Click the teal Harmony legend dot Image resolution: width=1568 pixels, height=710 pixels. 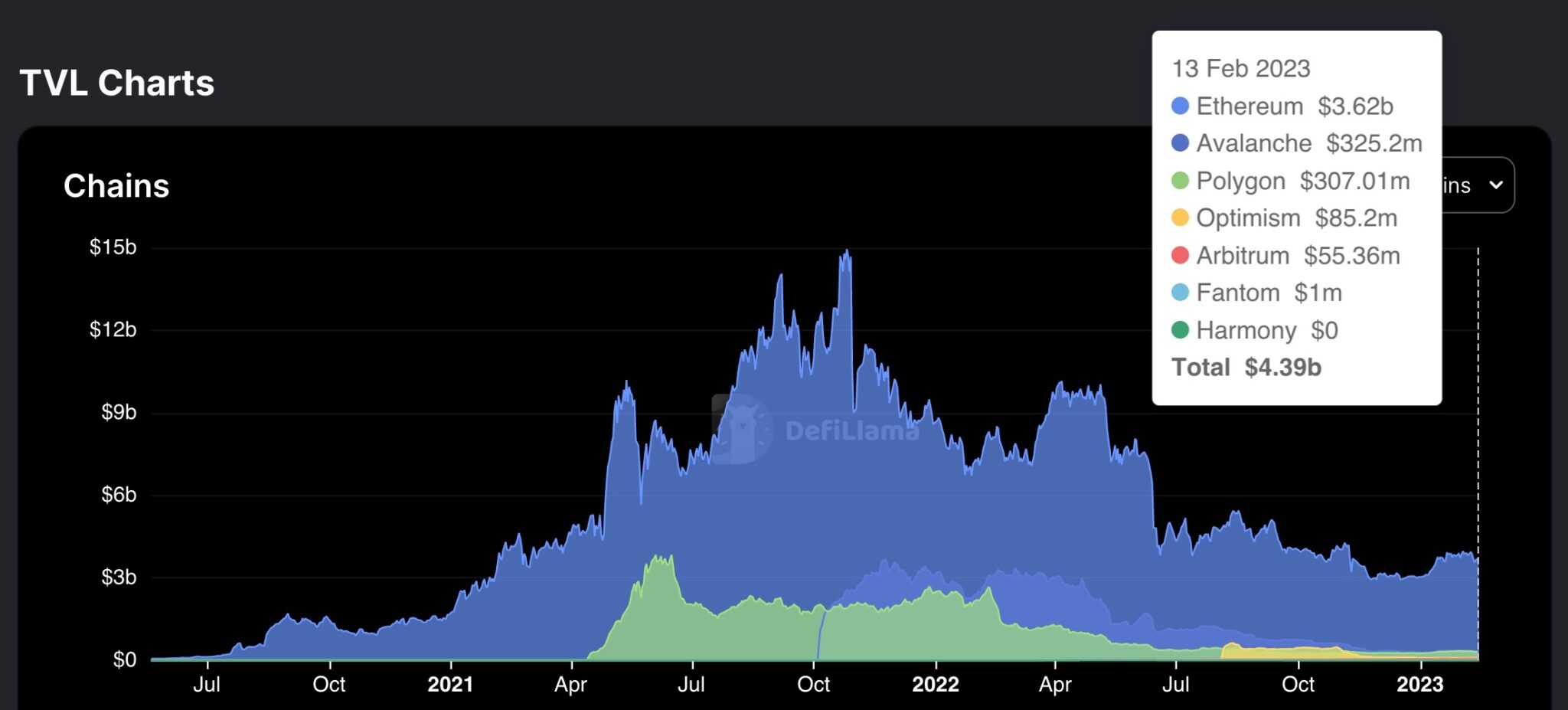coord(1179,329)
